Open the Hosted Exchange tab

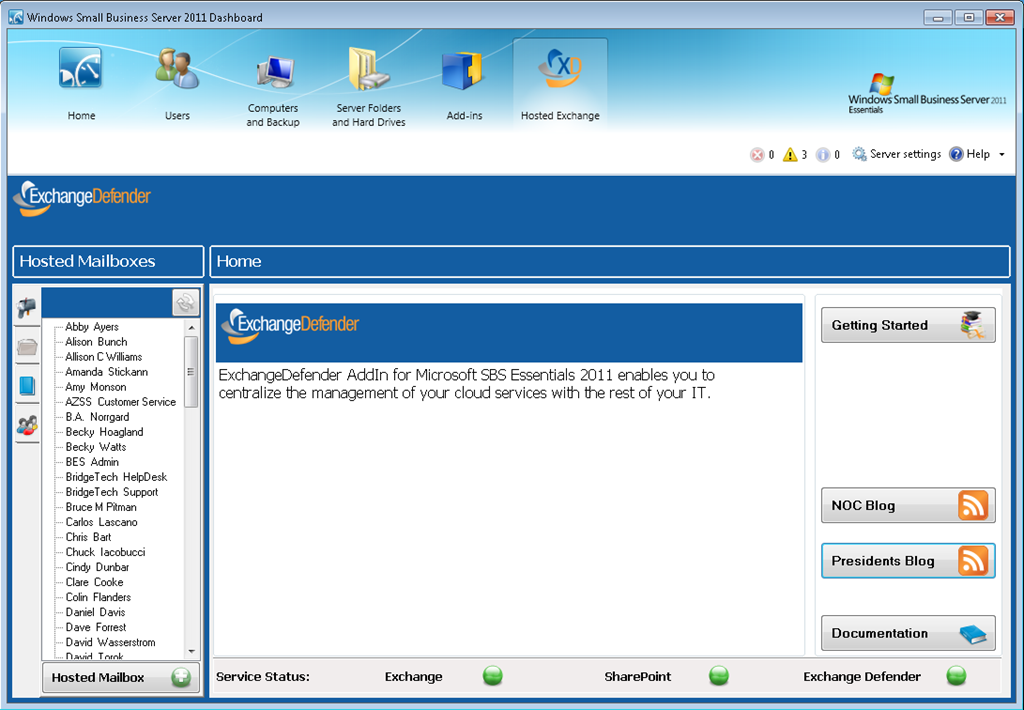560,82
